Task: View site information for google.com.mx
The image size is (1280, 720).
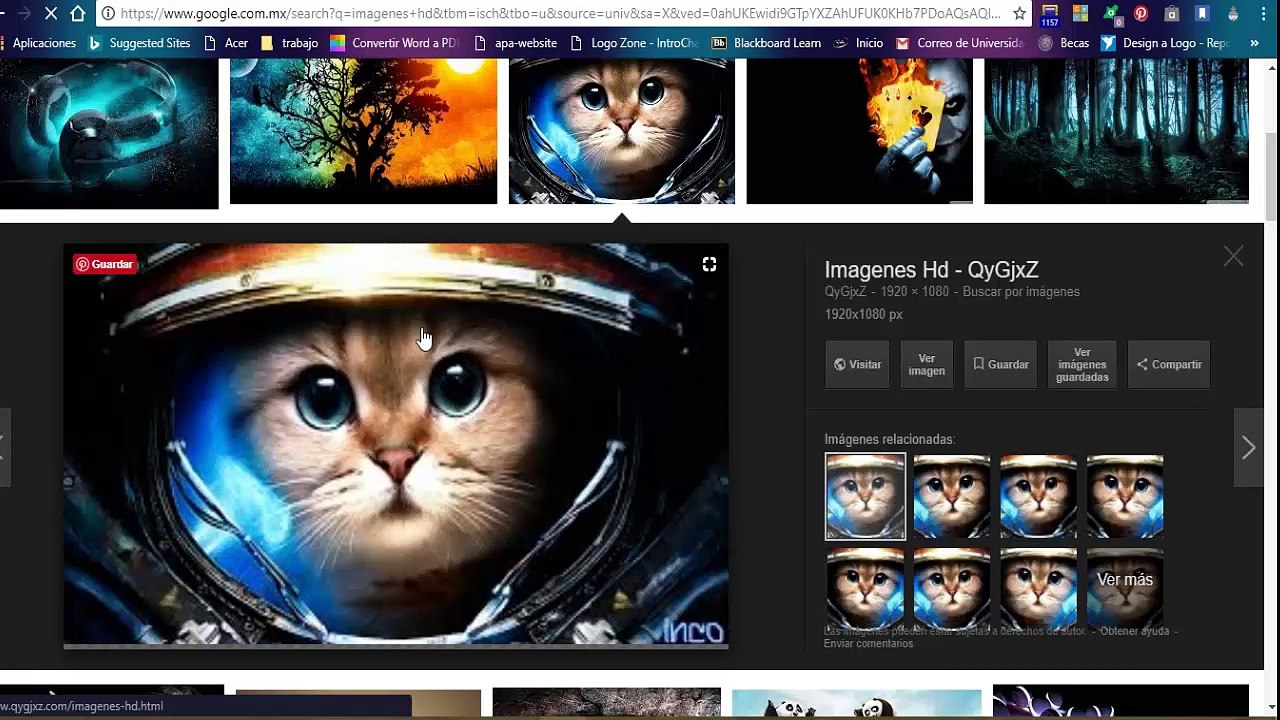Action: tap(108, 14)
